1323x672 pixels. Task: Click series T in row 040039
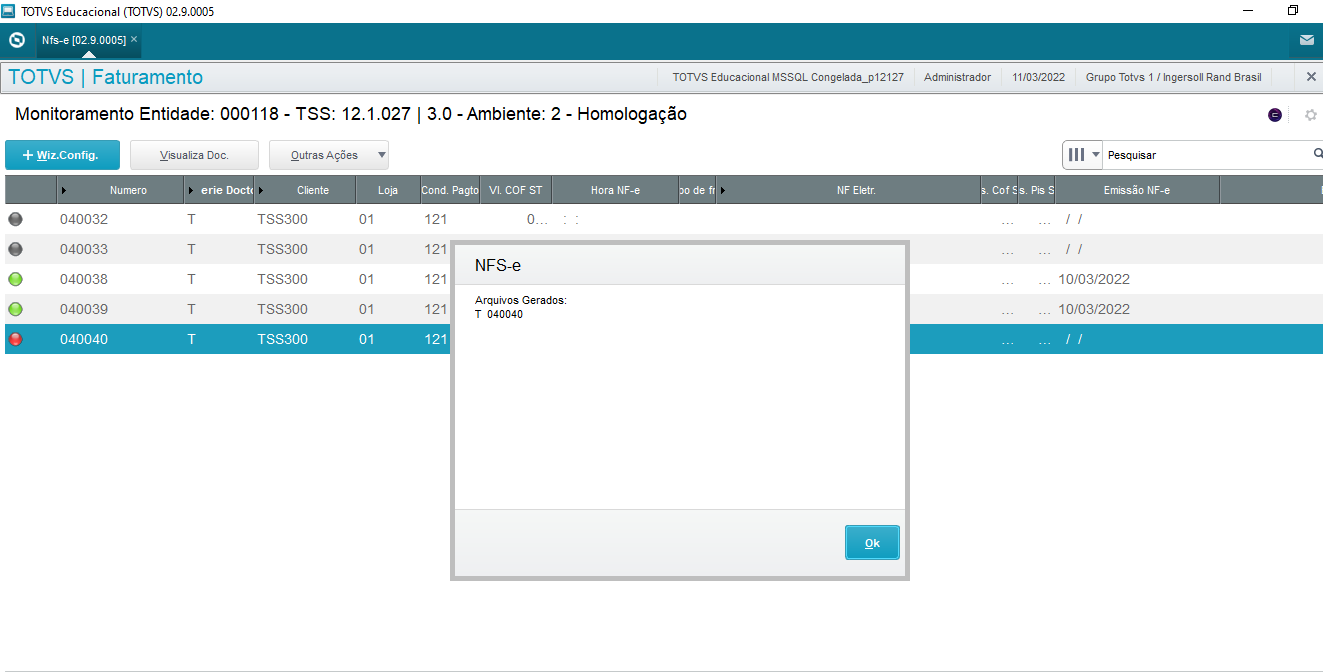pos(191,309)
